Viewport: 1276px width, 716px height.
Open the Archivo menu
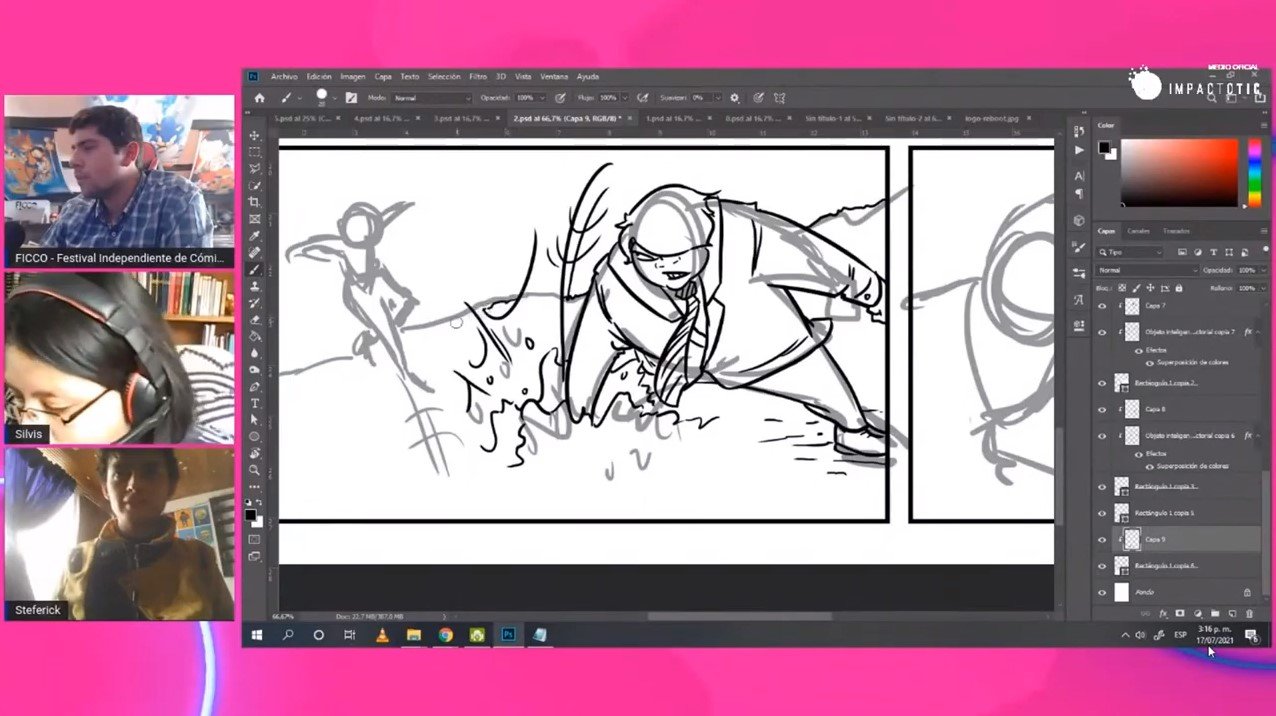click(x=284, y=77)
